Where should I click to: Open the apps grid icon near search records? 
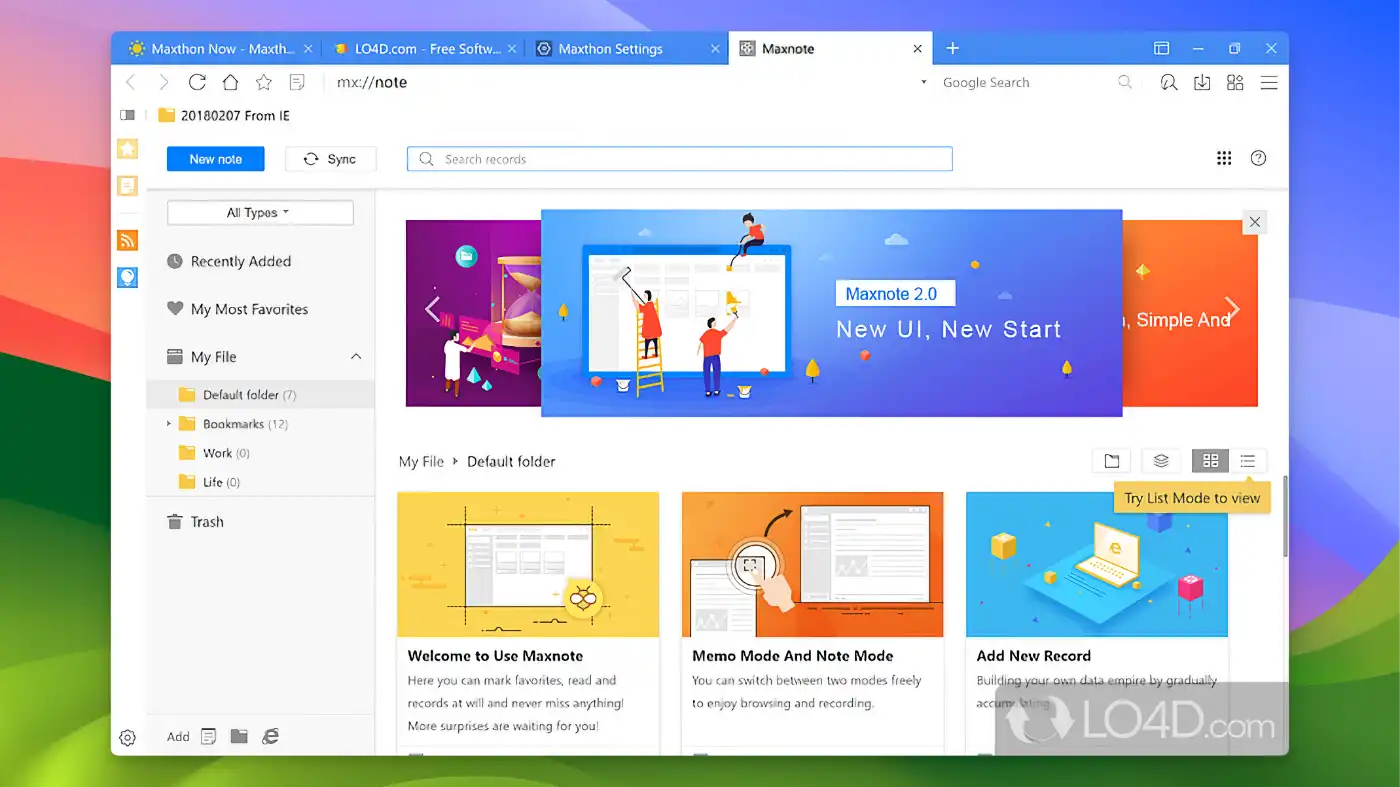(1224, 158)
